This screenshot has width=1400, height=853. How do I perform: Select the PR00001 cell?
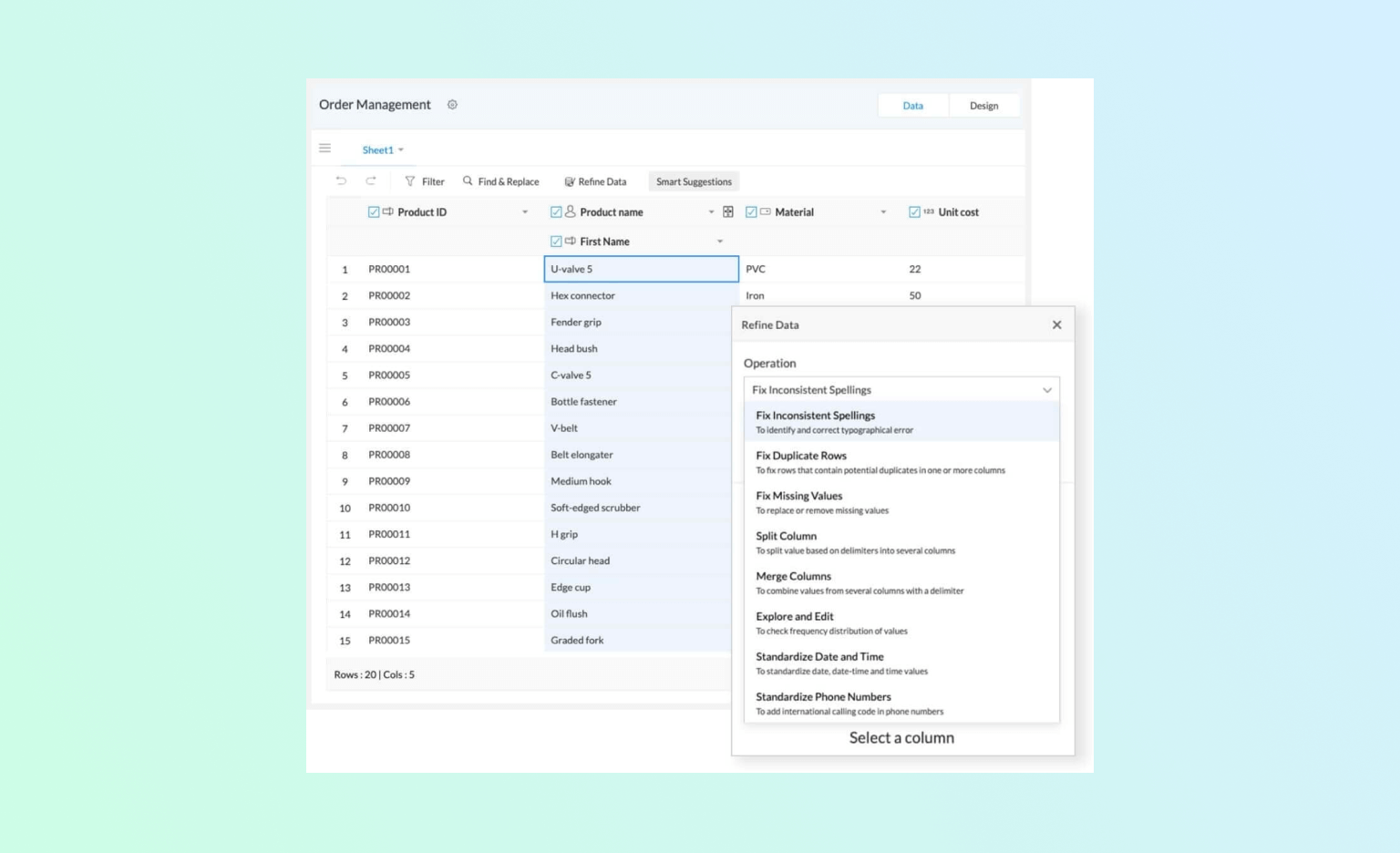click(x=453, y=269)
